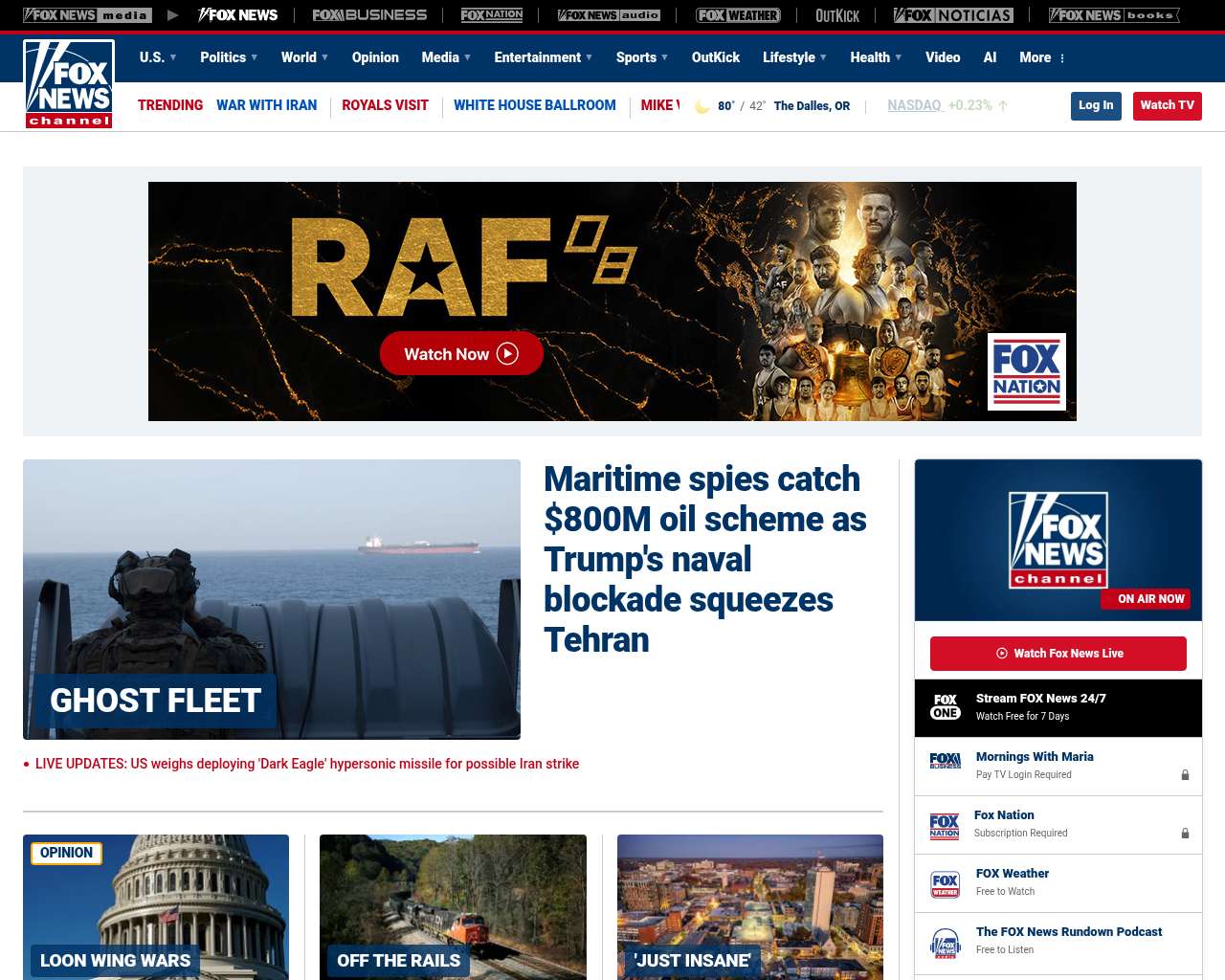Open the Opinion section
Screen dimensions: 1225x980
click(x=375, y=57)
